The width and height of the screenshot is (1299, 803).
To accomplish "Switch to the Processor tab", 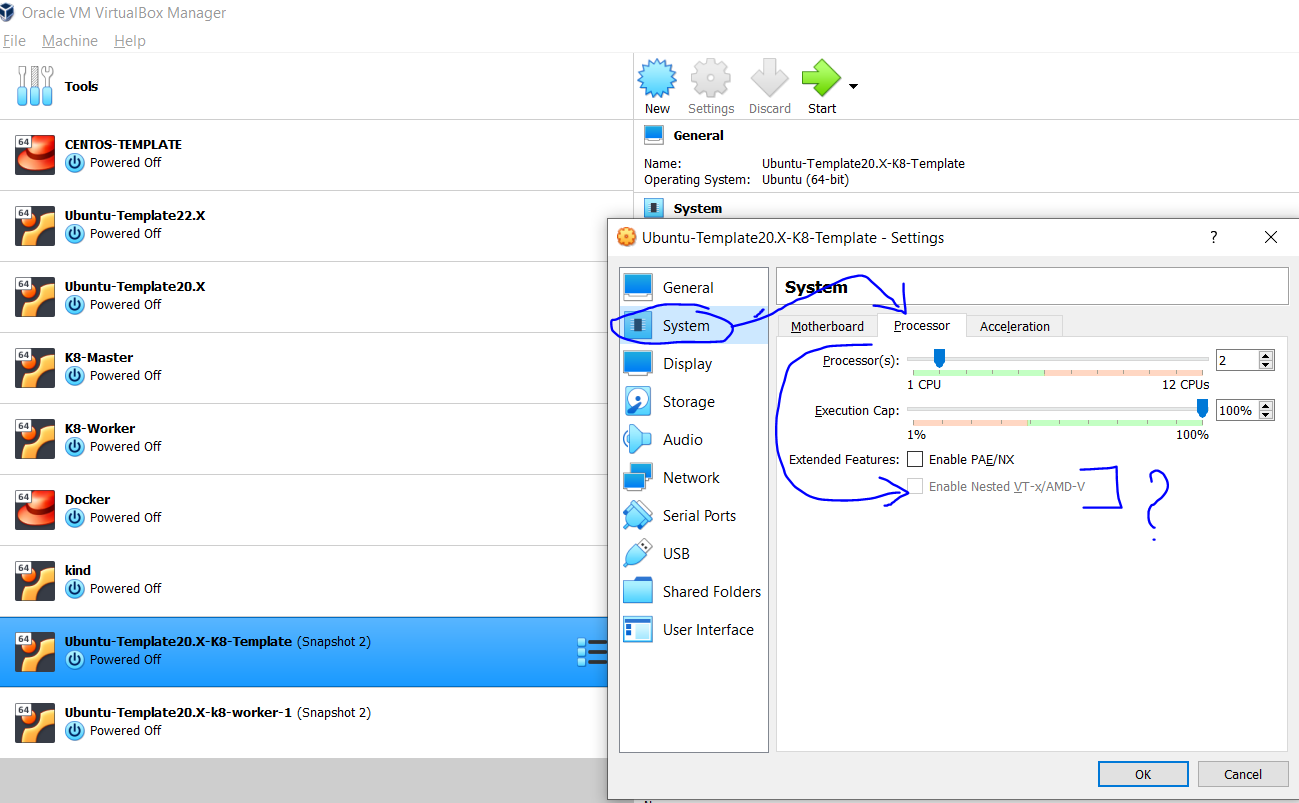I will (x=922, y=325).
